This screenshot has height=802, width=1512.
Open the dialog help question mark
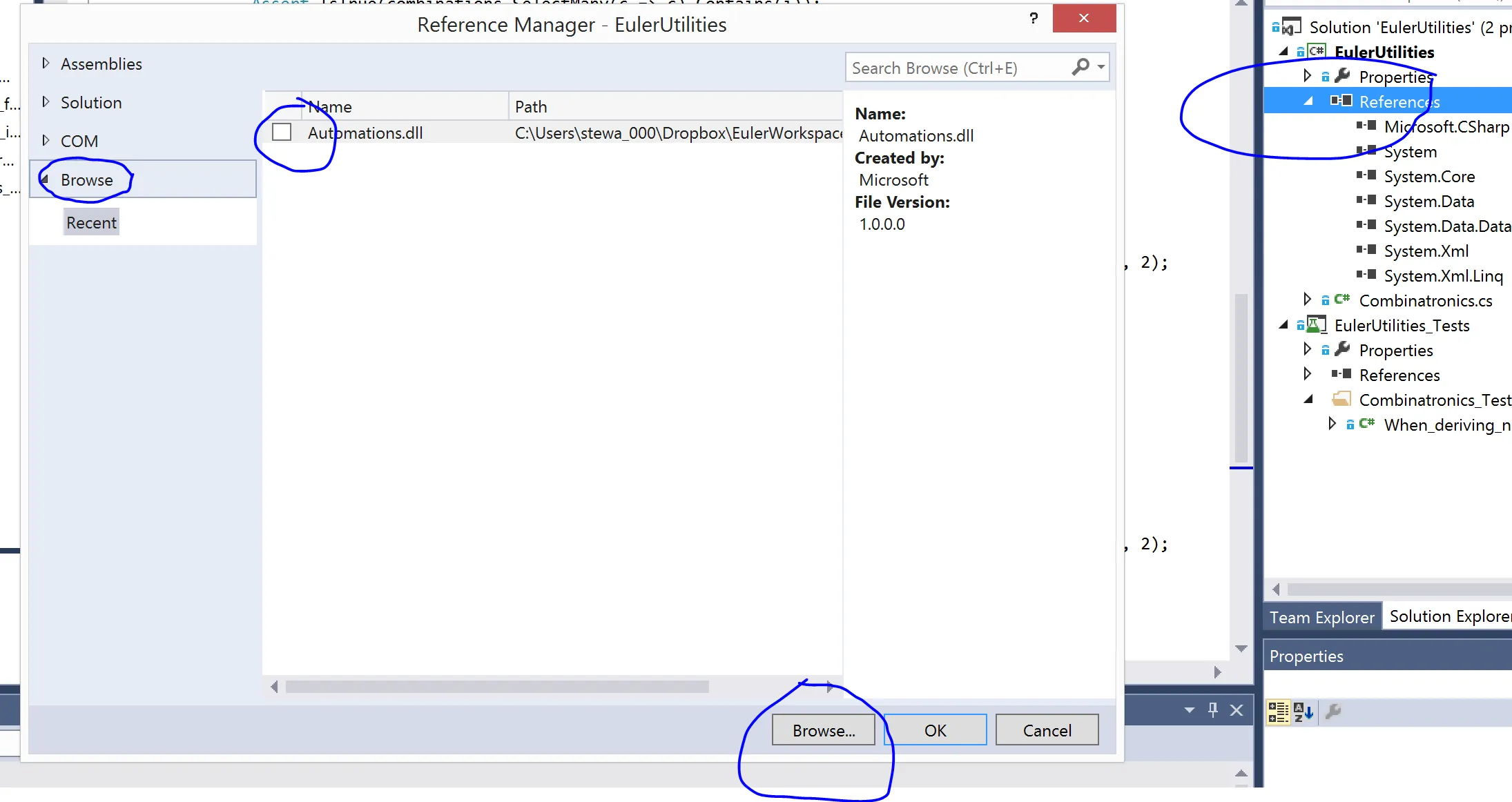point(1034,18)
